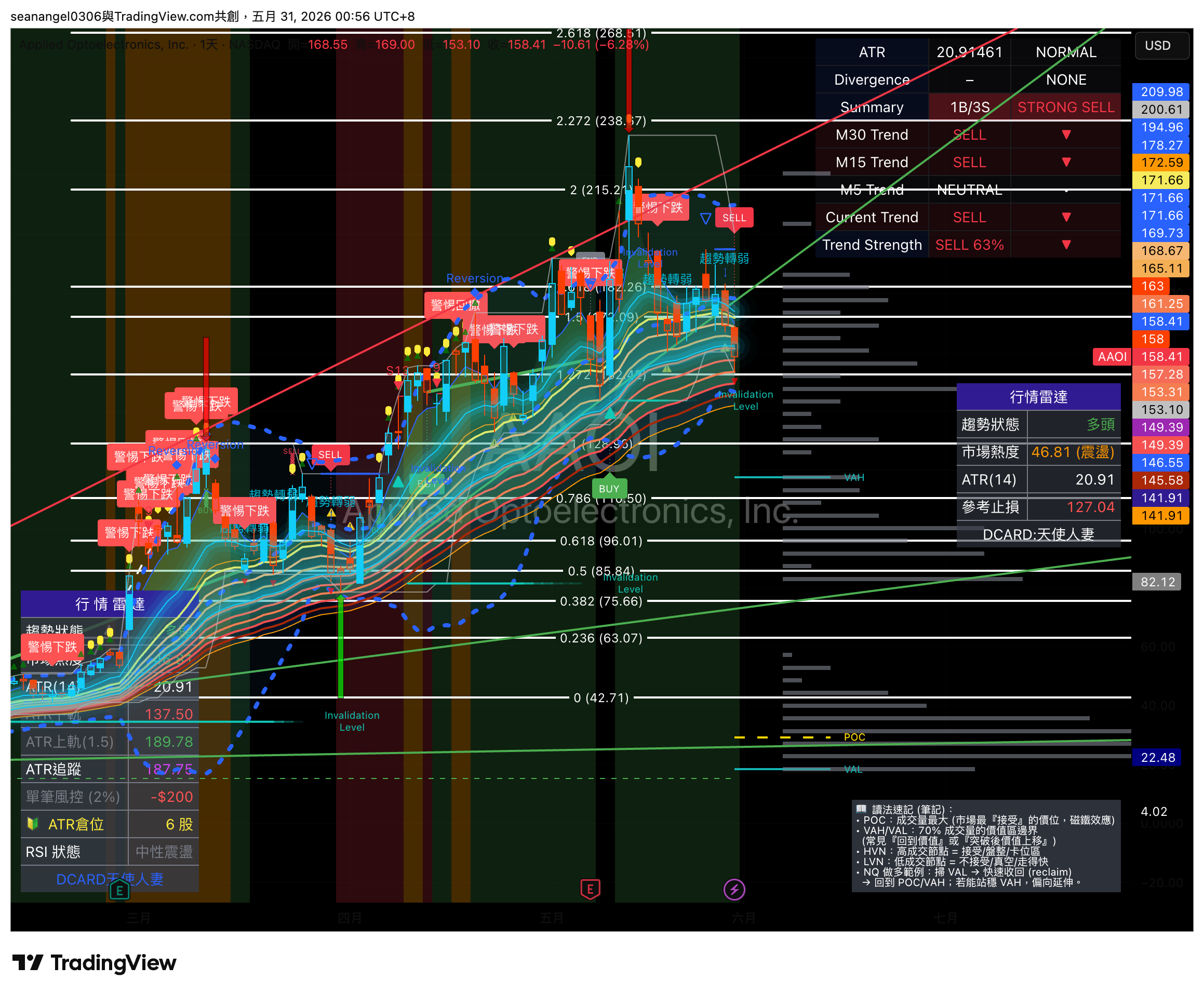Click the 2.272 (238.57) Fibonacci label
This screenshot has height=994, width=1204.
tap(601, 121)
